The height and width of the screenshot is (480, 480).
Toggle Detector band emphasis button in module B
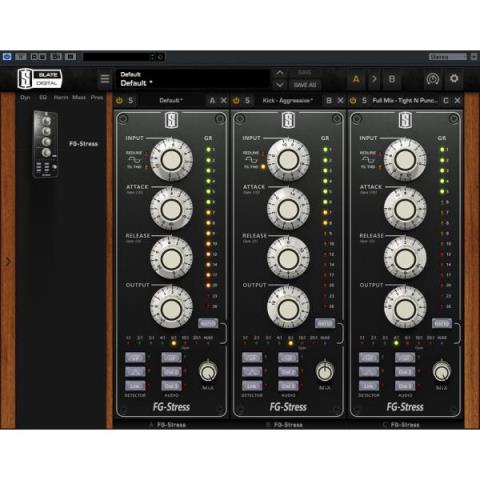point(252,372)
